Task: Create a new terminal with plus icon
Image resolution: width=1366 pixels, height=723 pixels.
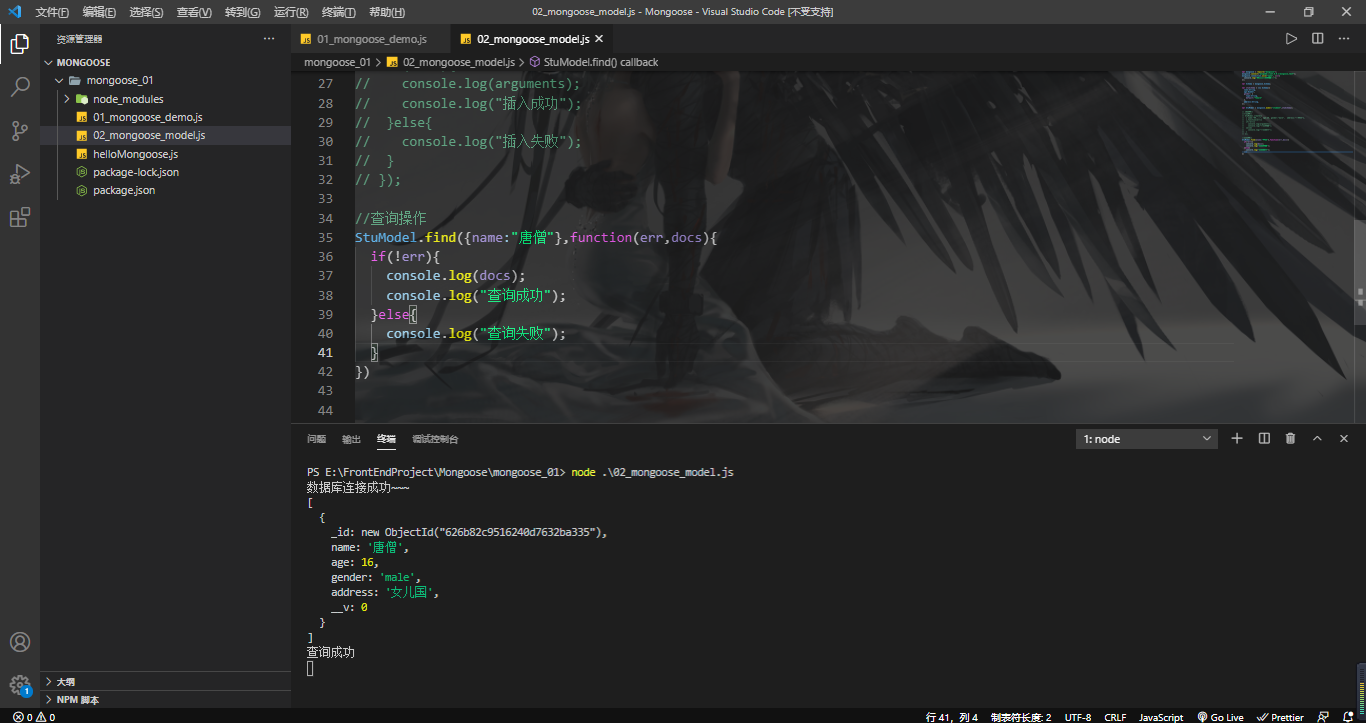Action: coord(1237,438)
